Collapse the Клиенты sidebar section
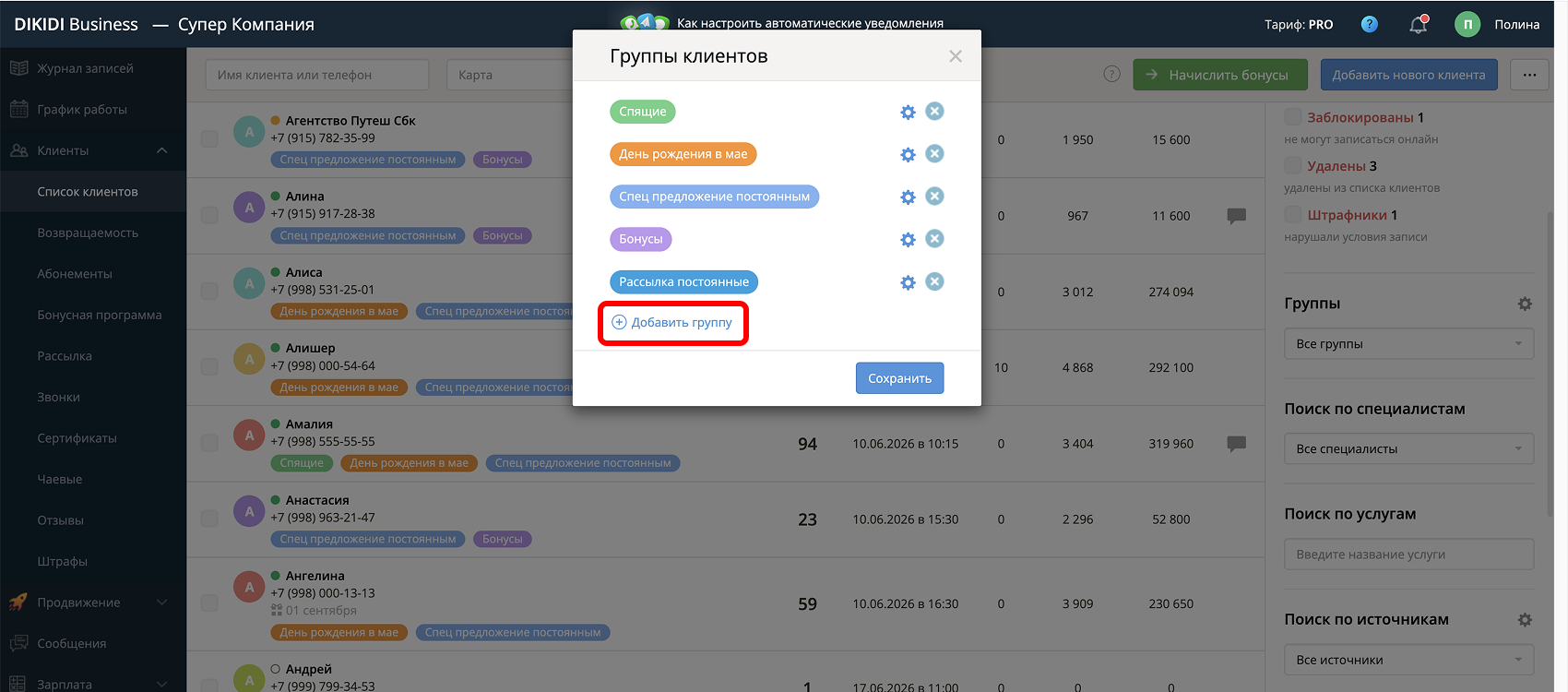This screenshot has height=692, width=1568. (x=162, y=150)
